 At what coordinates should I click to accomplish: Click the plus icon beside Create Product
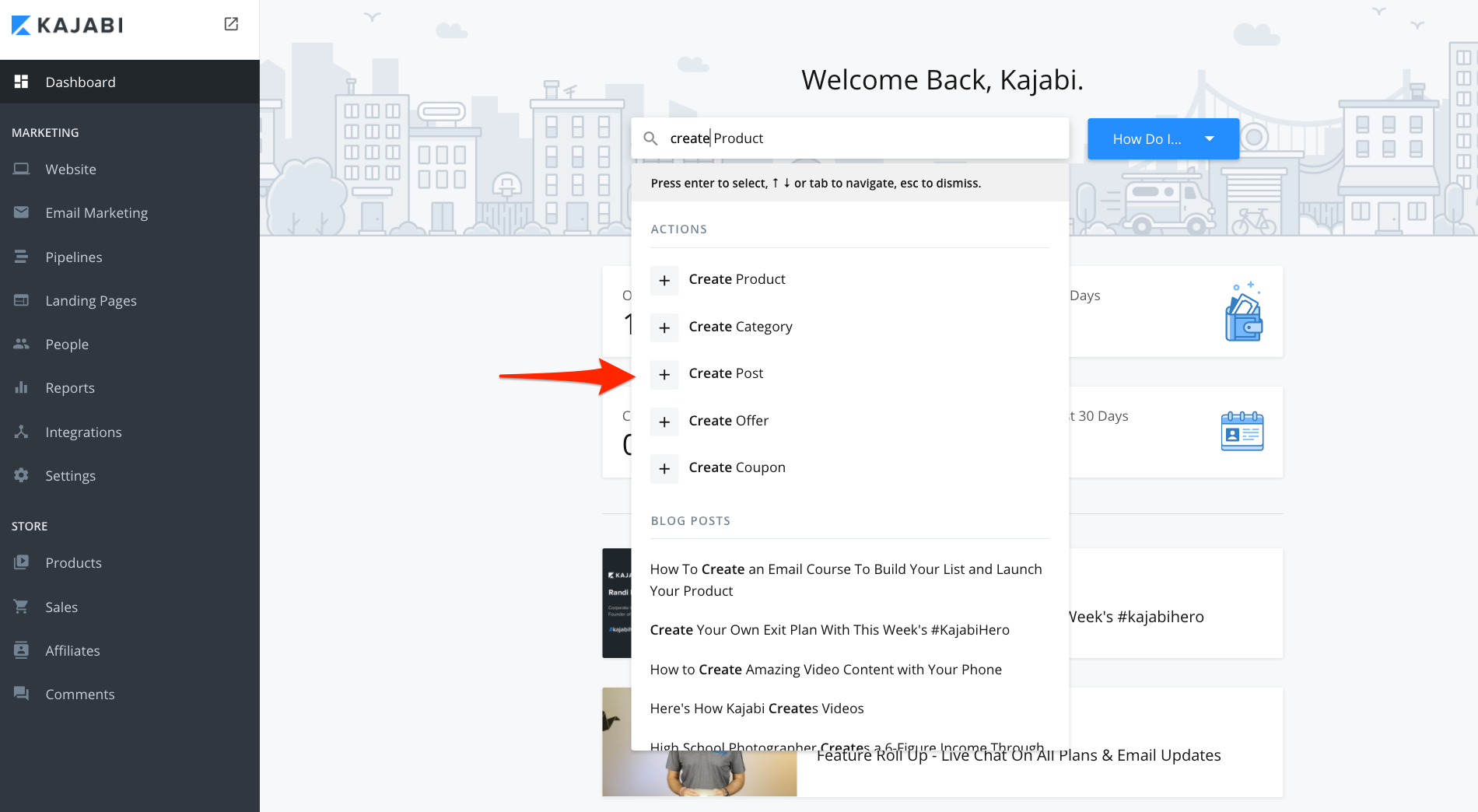[x=664, y=280]
